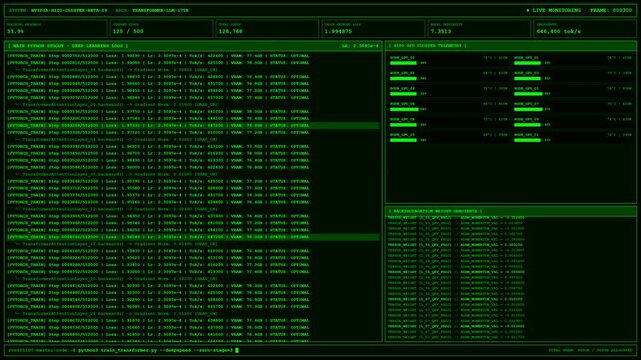Select log row Step 0003968/512000
Screen dimensions: 641x360
click(x=193, y=223)
